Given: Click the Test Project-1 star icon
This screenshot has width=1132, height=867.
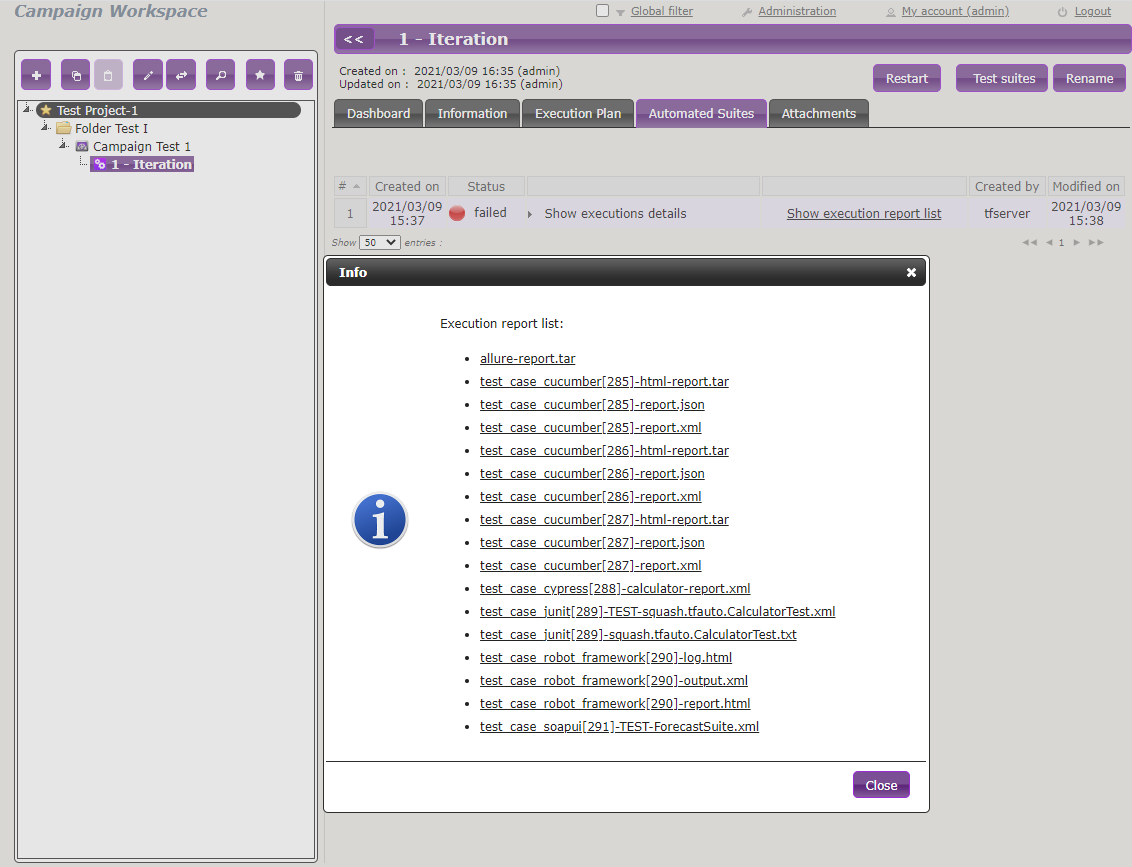Looking at the screenshot, I should [x=46, y=110].
